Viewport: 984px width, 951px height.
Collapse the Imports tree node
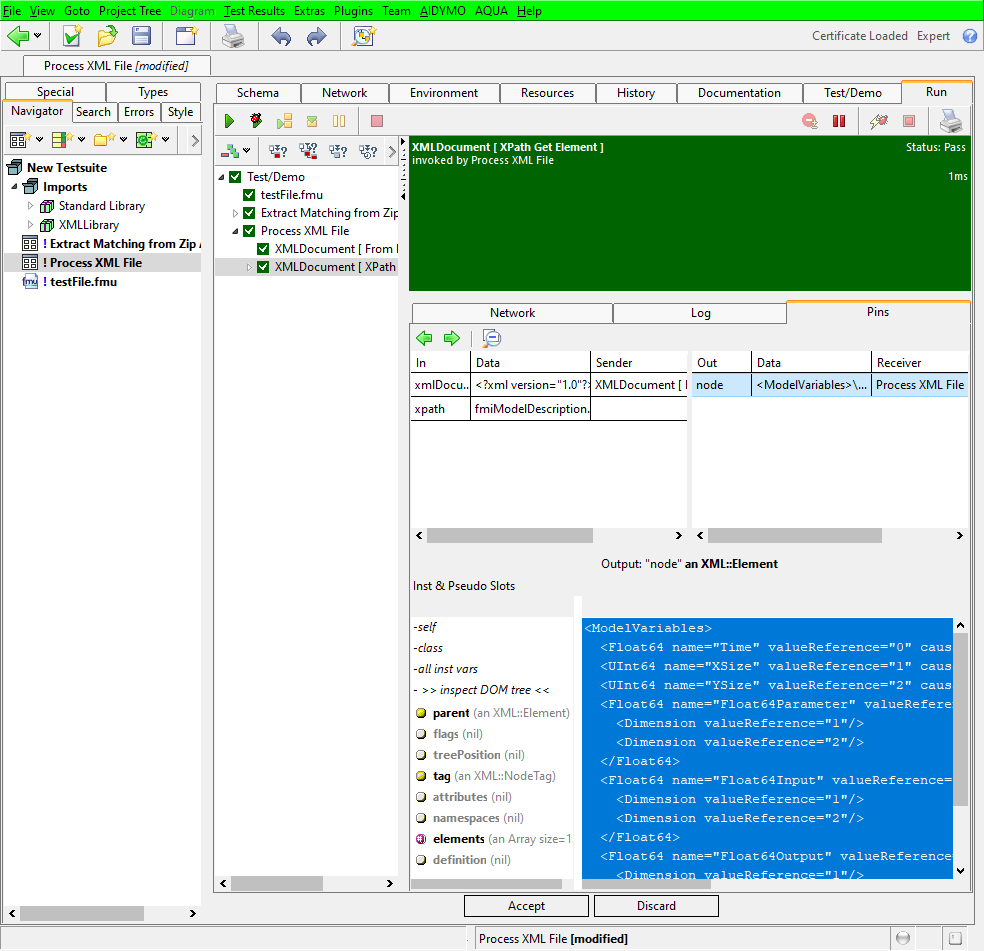point(15,187)
